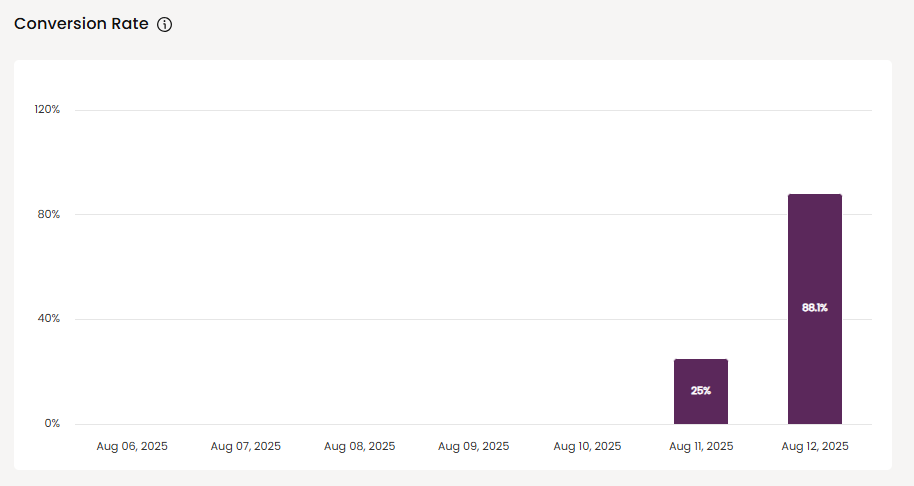Click the Aug 10, 2025 axis label
Screen dimensions: 914x486
587,446
